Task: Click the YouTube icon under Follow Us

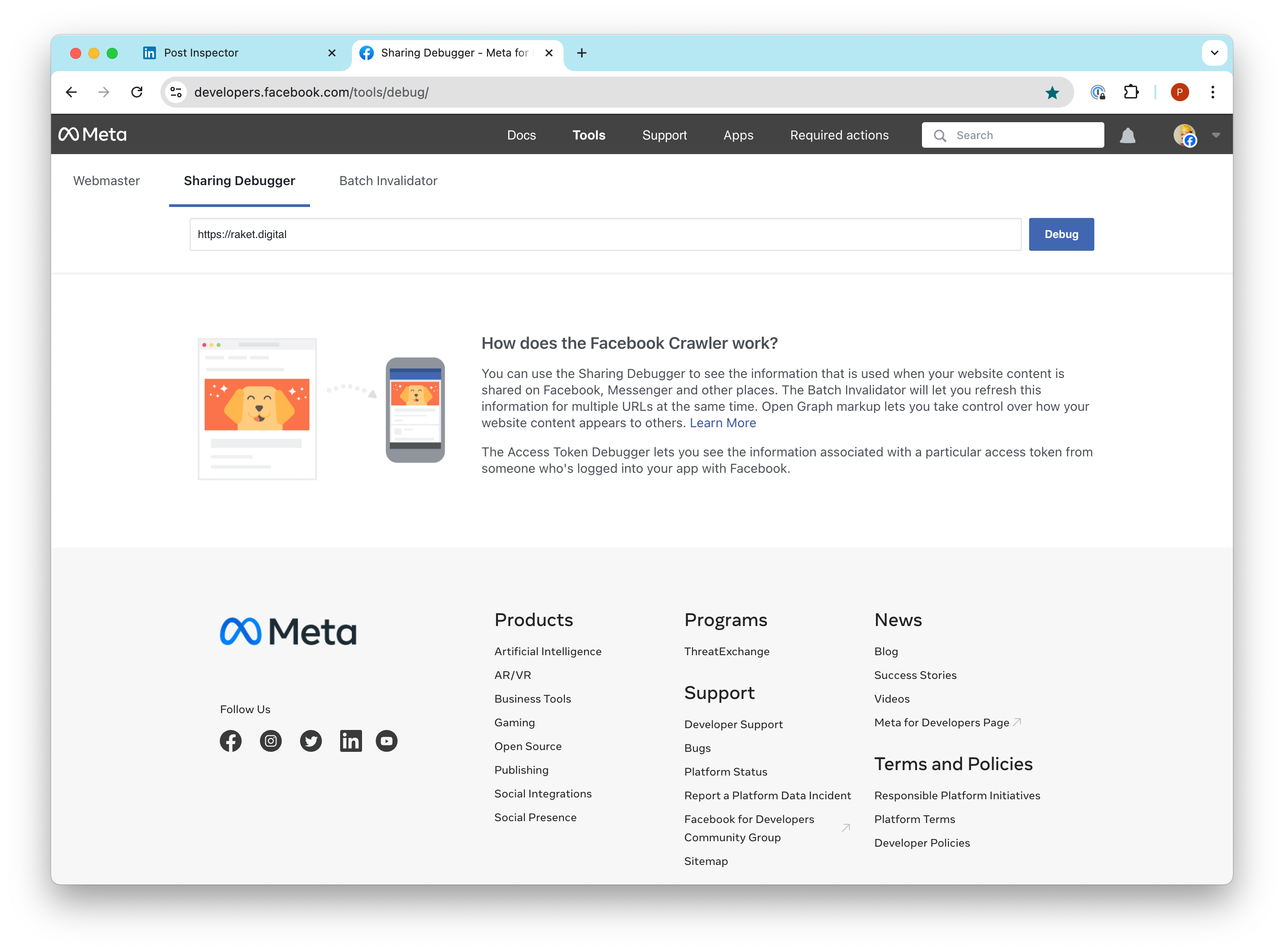Action: click(387, 741)
